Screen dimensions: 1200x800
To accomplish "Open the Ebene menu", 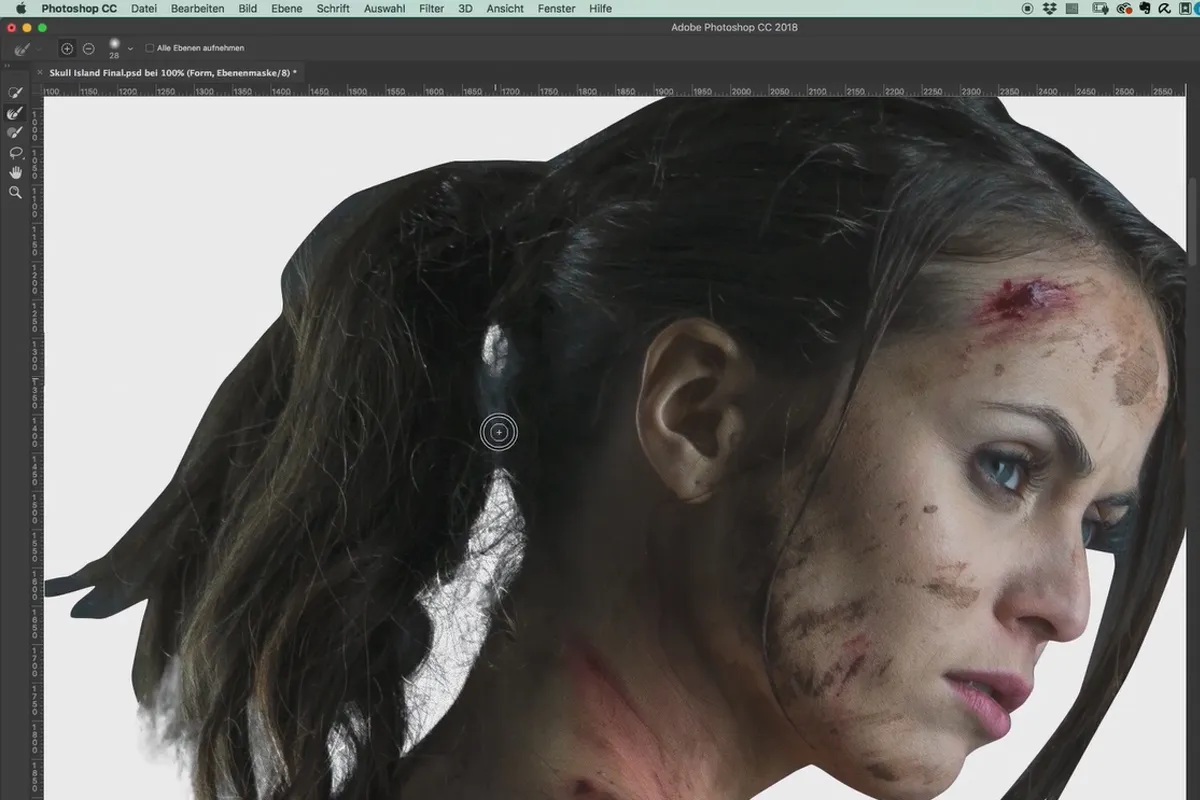I will pyautogui.click(x=287, y=8).
